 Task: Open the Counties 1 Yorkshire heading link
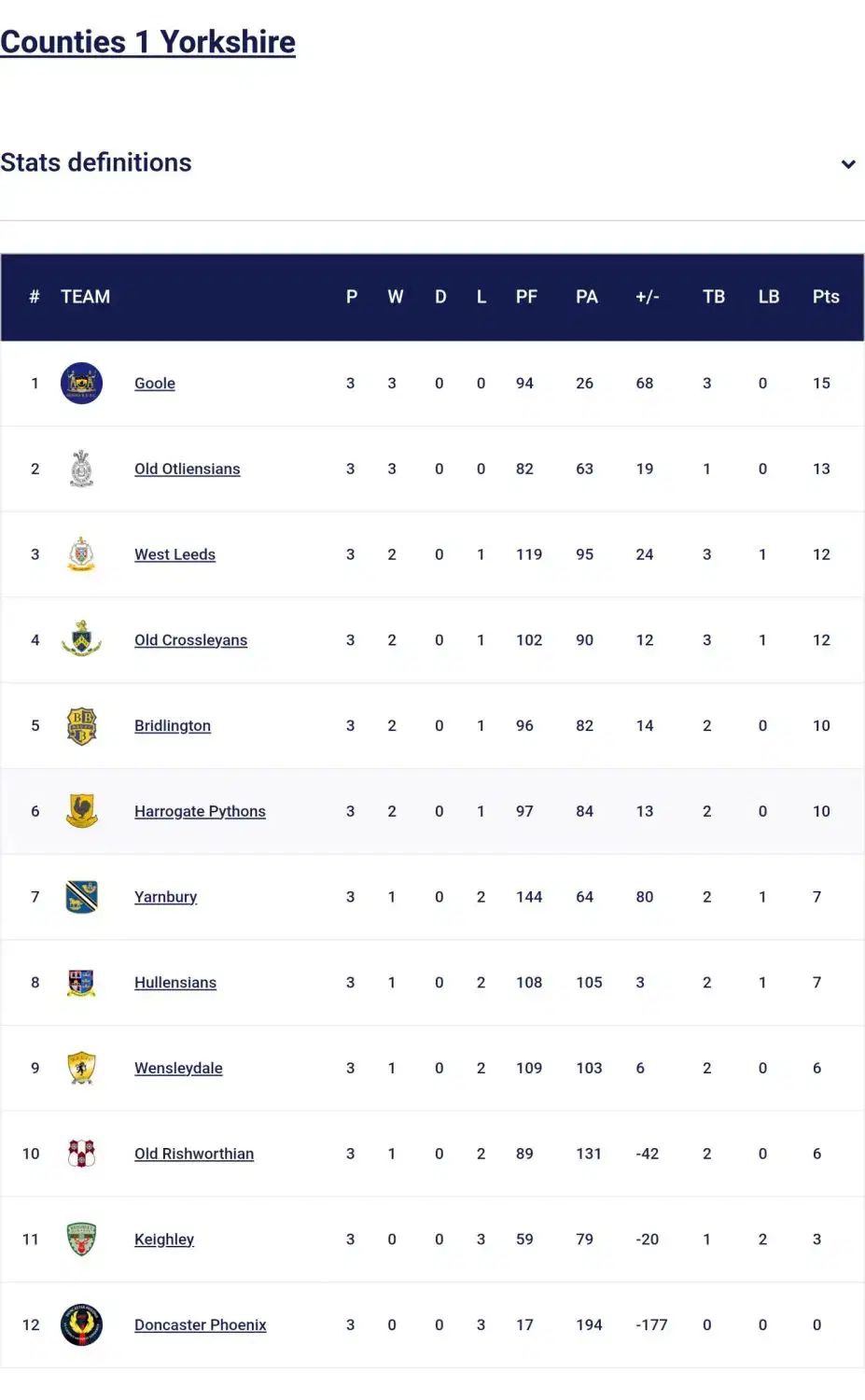point(147,42)
